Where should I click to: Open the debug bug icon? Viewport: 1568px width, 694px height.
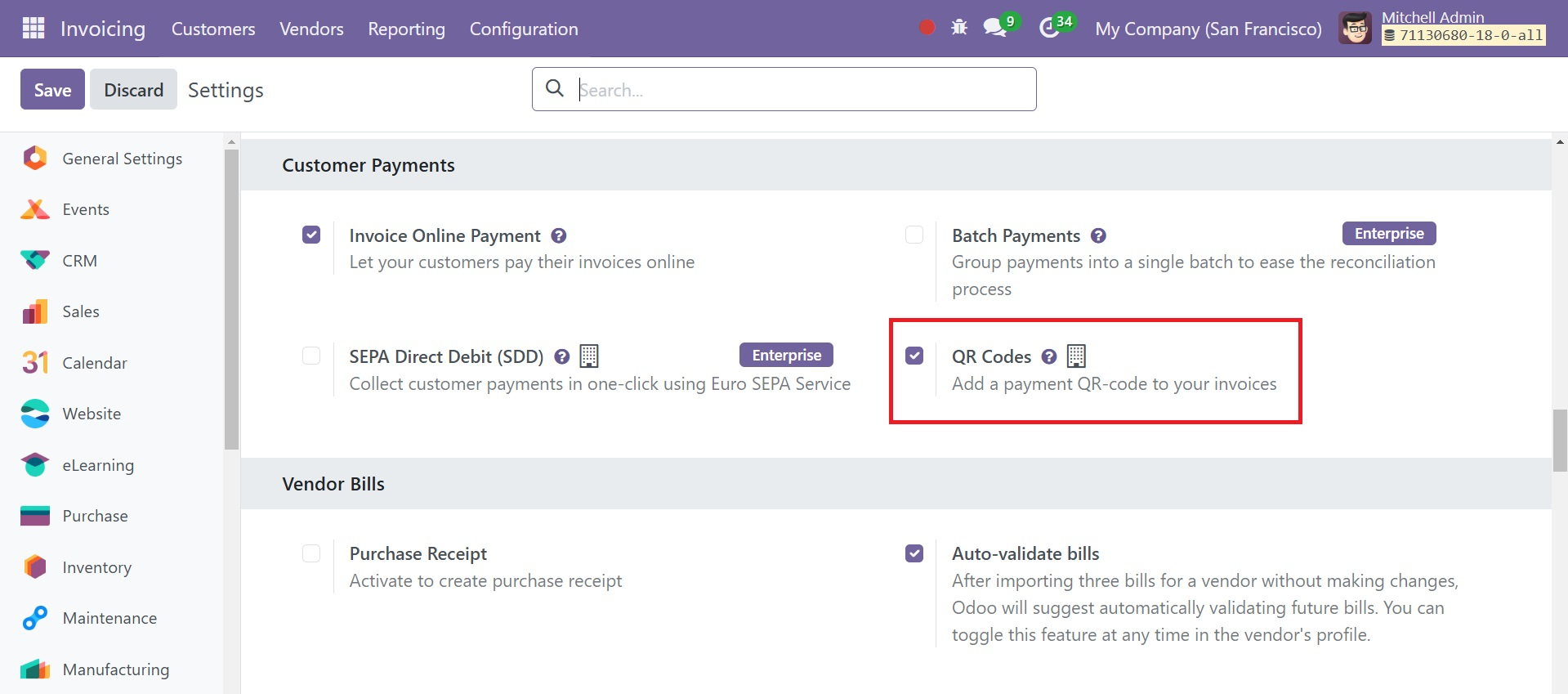pos(959,28)
